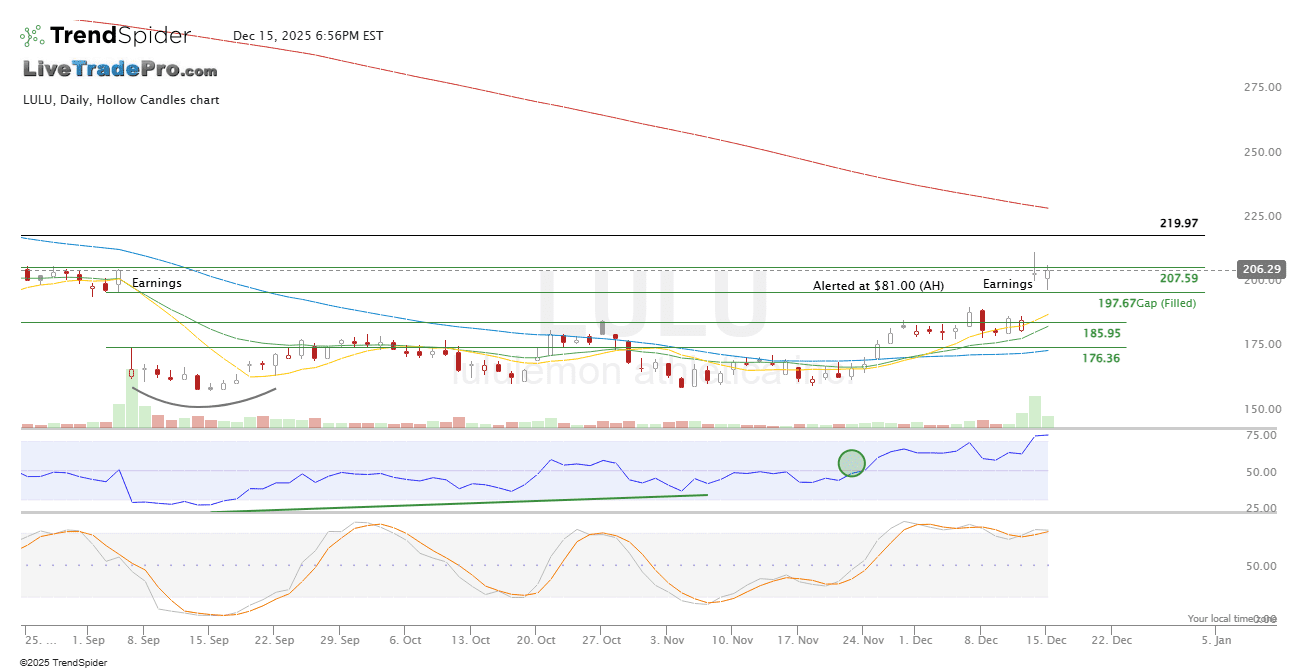Click the TrendSpider spider logo icon
This screenshot has width=1307, height=672.
pyautogui.click(x=32, y=36)
